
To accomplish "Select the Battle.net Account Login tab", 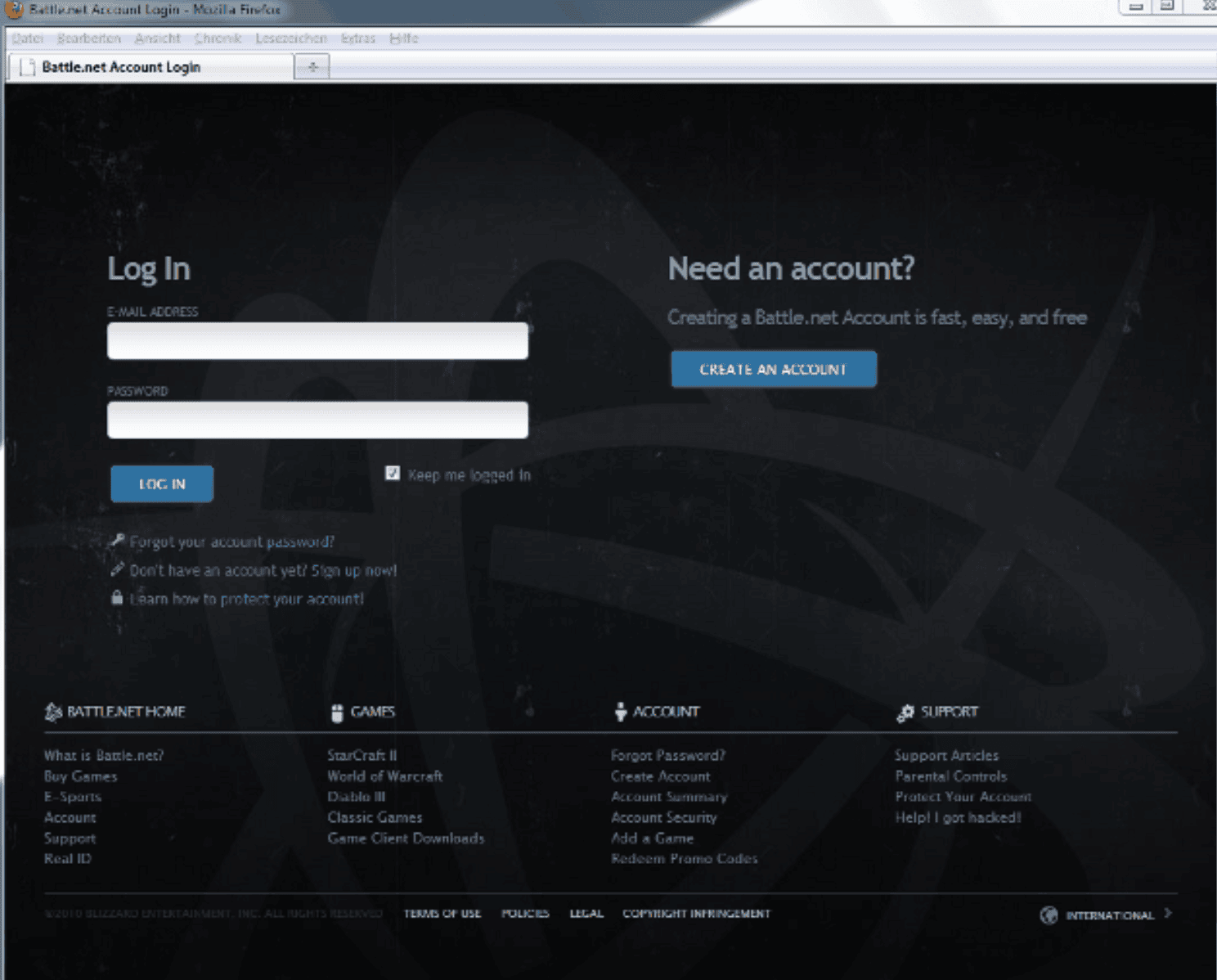I will (151, 67).
